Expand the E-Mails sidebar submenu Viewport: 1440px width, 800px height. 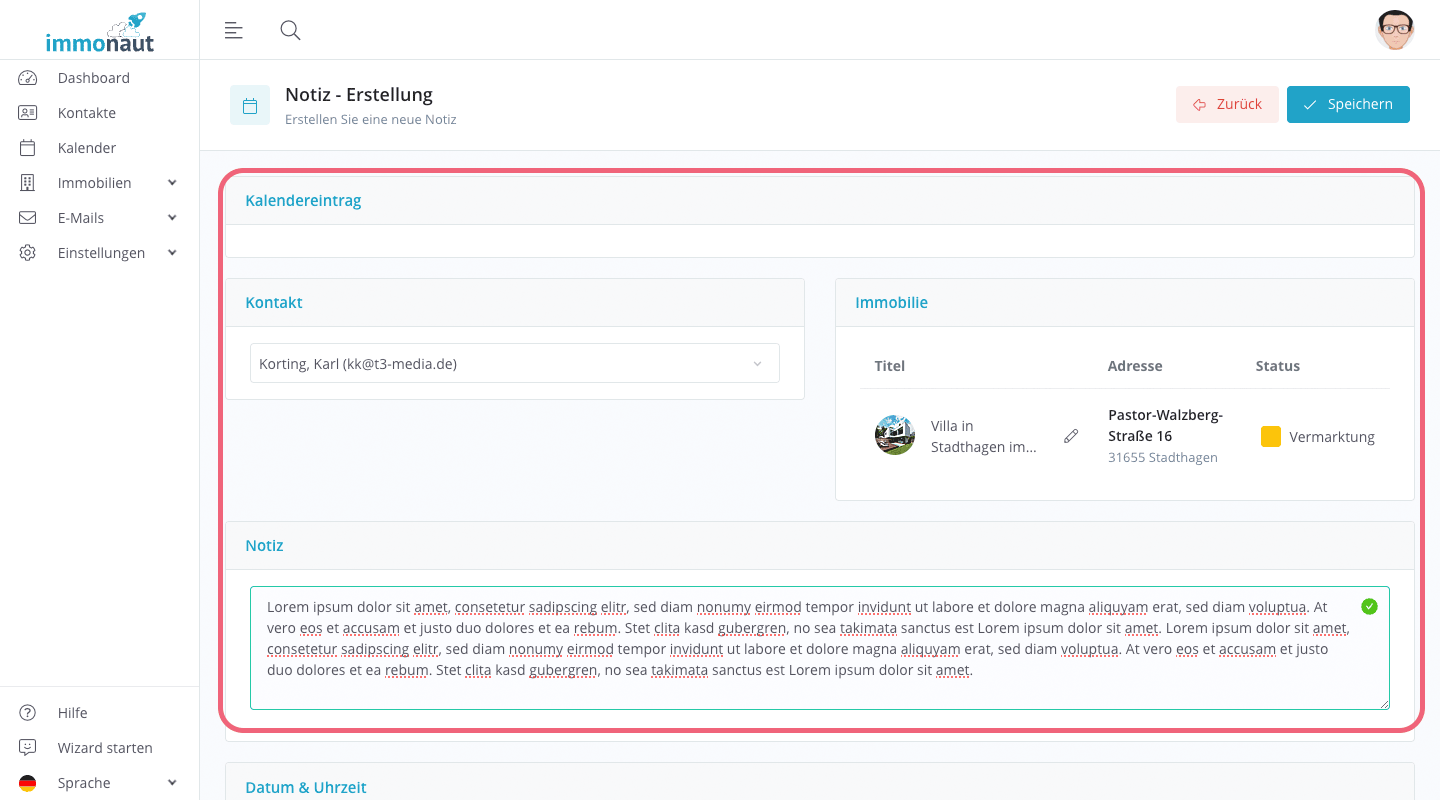point(172,218)
